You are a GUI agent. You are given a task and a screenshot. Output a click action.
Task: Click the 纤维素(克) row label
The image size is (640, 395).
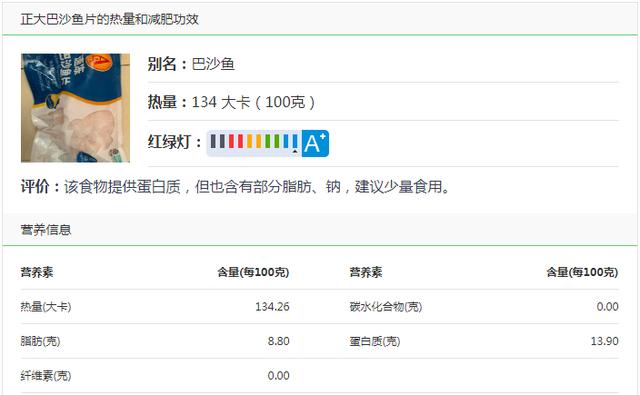coord(46,375)
